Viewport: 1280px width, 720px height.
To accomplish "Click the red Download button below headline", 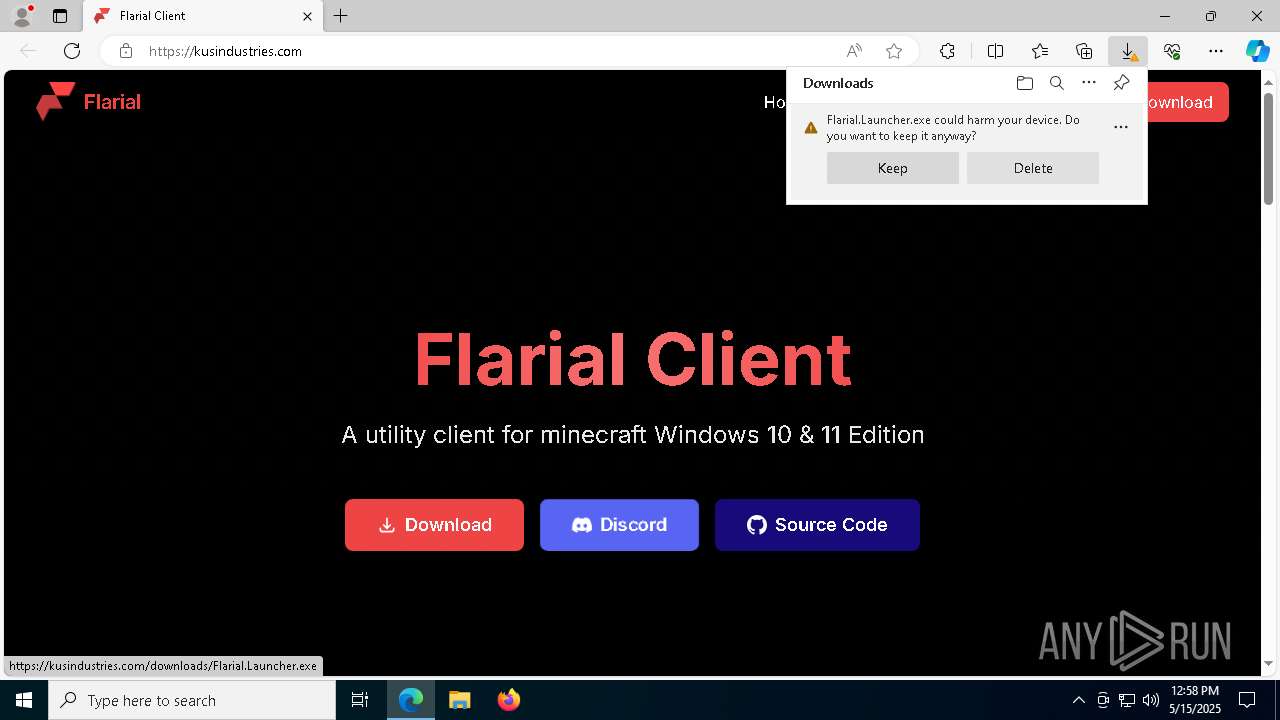I will 434,525.
